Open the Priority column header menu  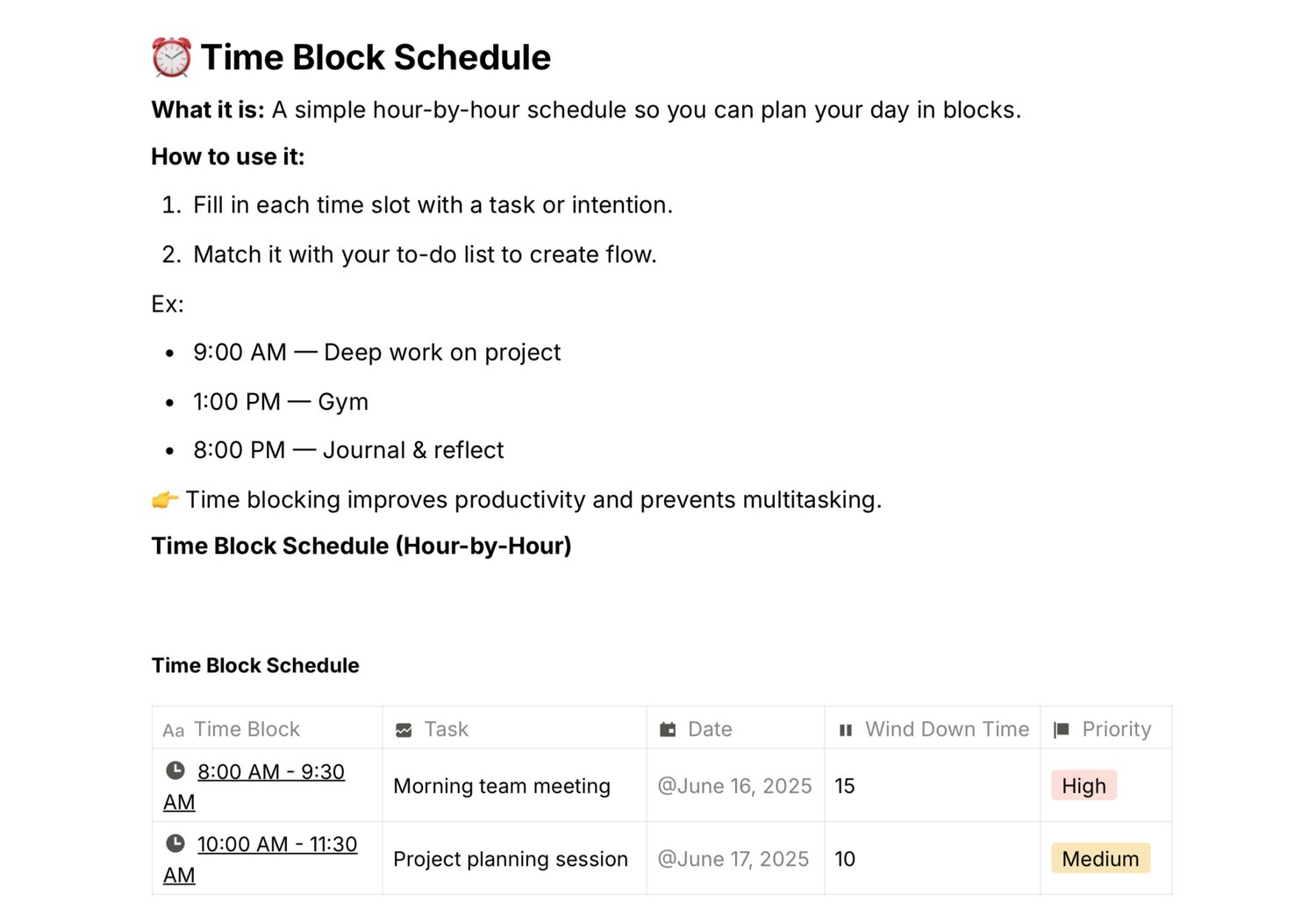click(1116, 729)
